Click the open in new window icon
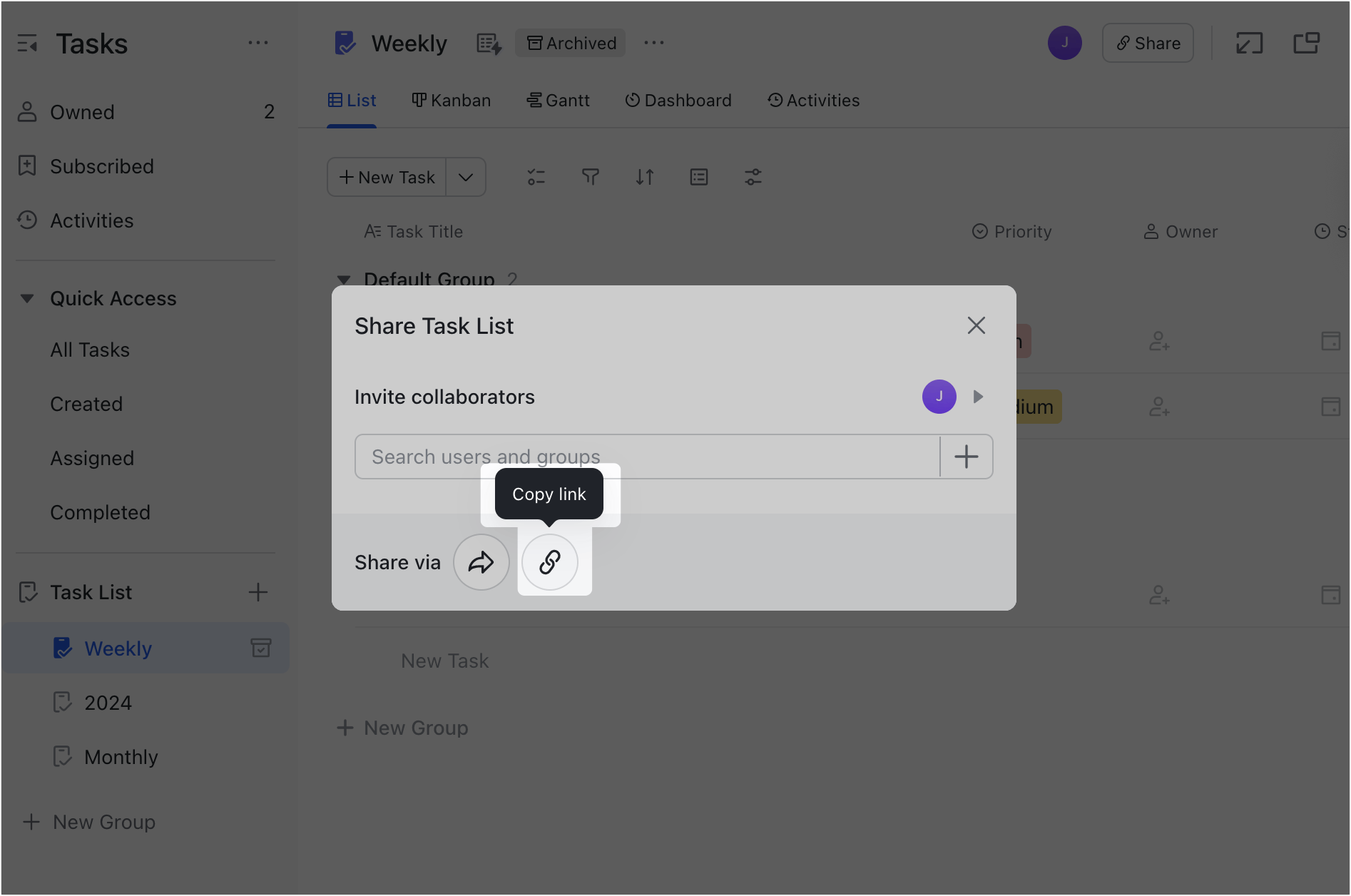Viewport: 1351px width, 896px height. pyautogui.click(x=1306, y=43)
